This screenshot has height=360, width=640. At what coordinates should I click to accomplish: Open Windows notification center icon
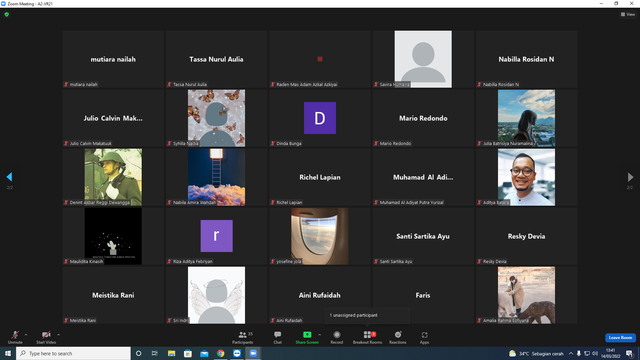(629, 353)
